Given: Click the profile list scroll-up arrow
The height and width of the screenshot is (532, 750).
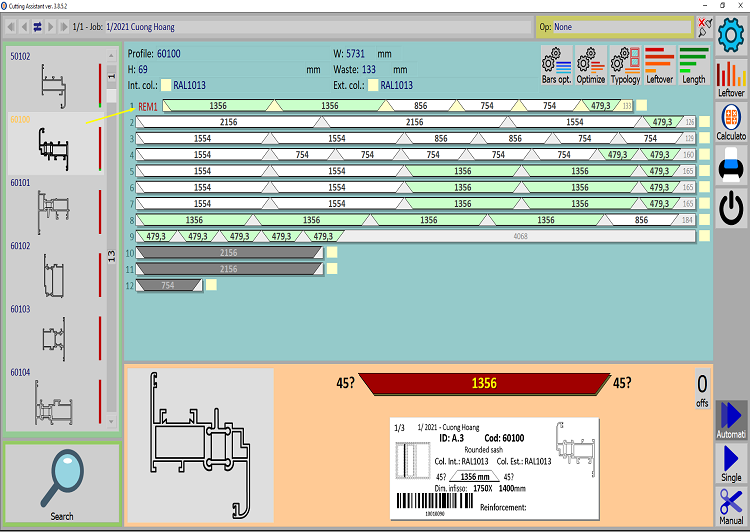Looking at the screenshot, I should tap(111, 55).
